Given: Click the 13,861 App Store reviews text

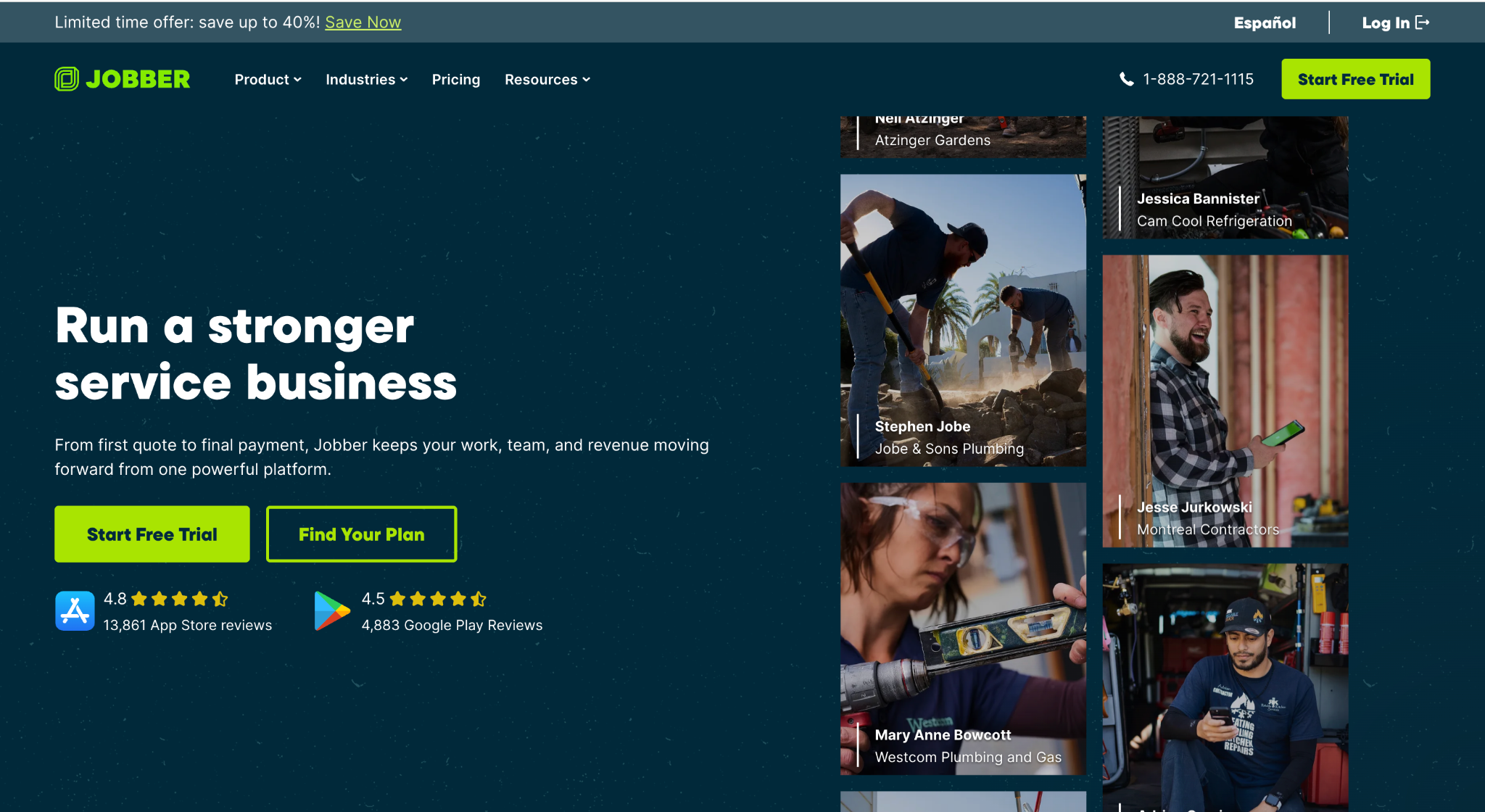Looking at the screenshot, I should tap(188, 625).
